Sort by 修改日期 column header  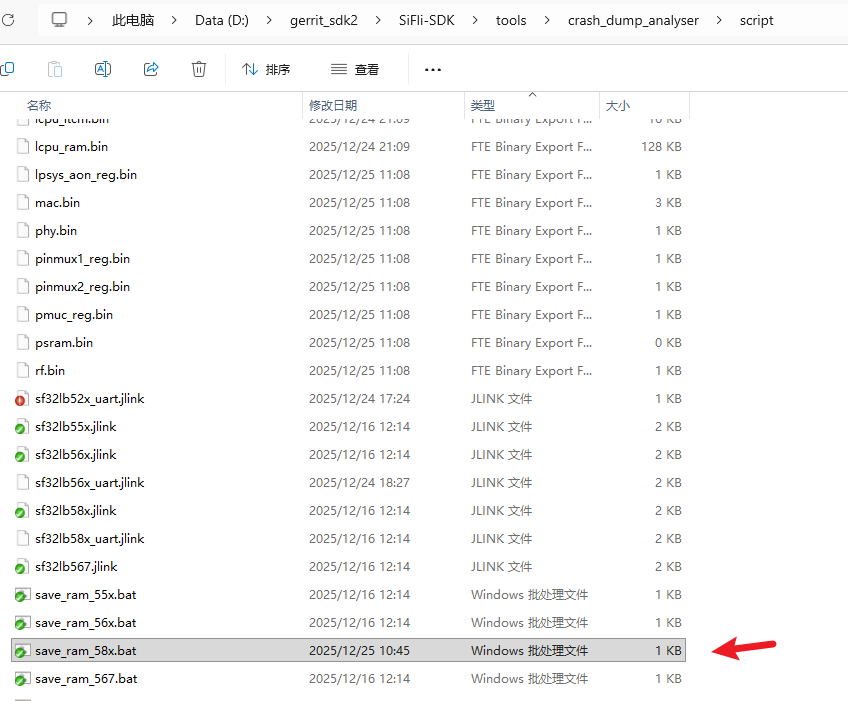point(333,105)
